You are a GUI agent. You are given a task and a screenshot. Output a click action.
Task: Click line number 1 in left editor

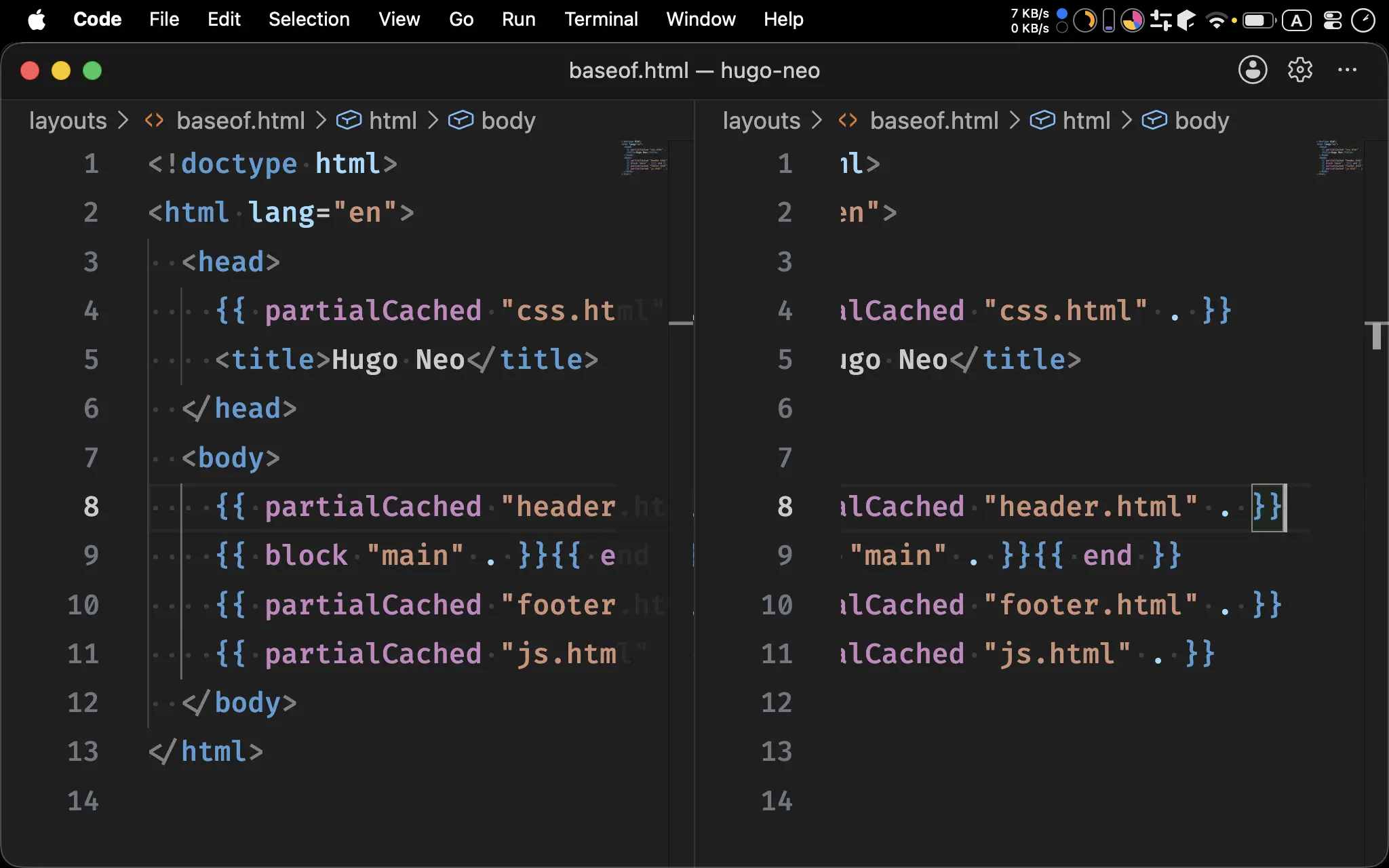tap(92, 163)
